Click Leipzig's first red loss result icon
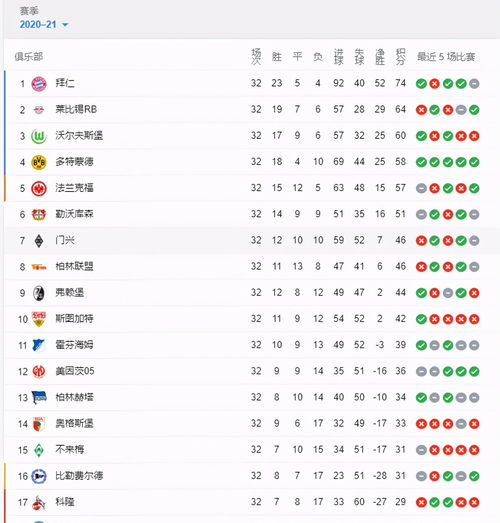This screenshot has height=523, width=500. click(x=421, y=110)
